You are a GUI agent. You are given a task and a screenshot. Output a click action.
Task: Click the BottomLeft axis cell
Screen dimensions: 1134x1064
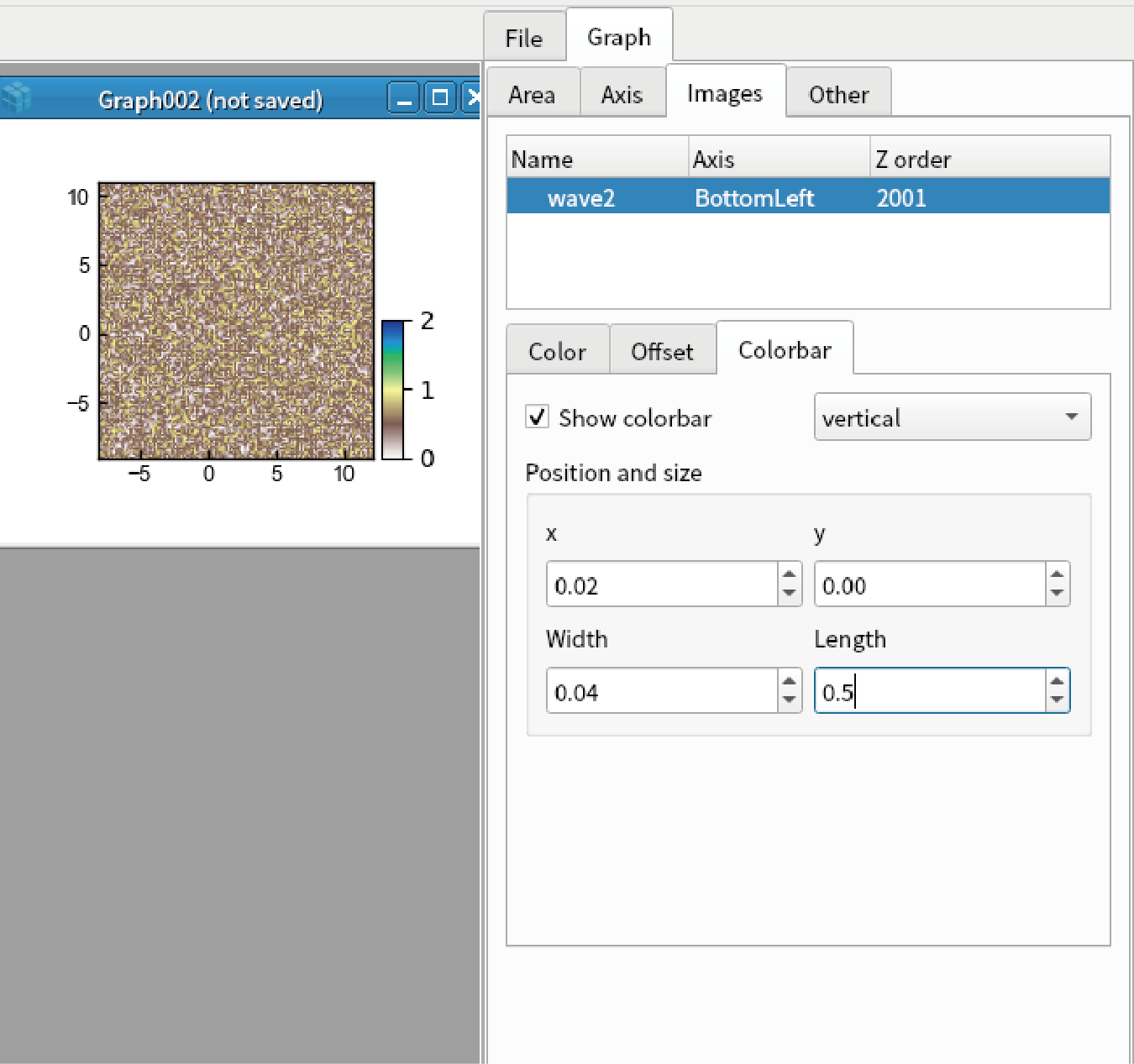(x=754, y=197)
